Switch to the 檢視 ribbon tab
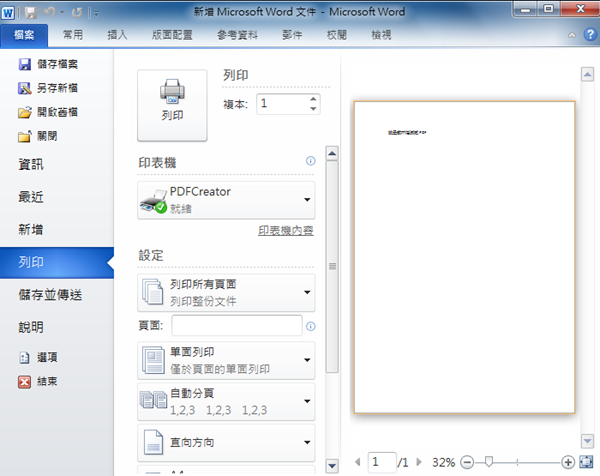This screenshot has height=476, width=600. [x=381, y=35]
